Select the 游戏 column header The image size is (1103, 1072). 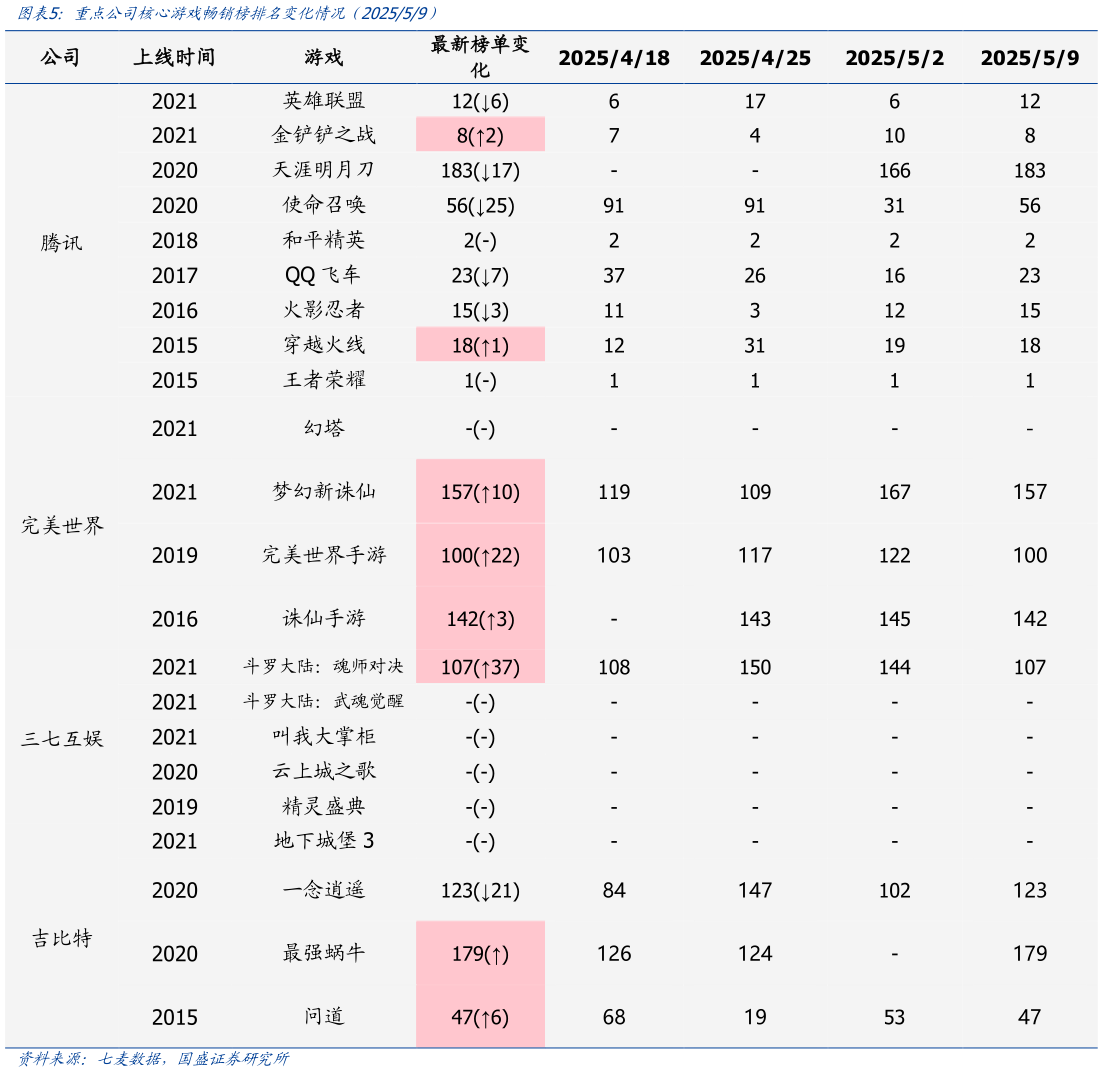(x=325, y=58)
